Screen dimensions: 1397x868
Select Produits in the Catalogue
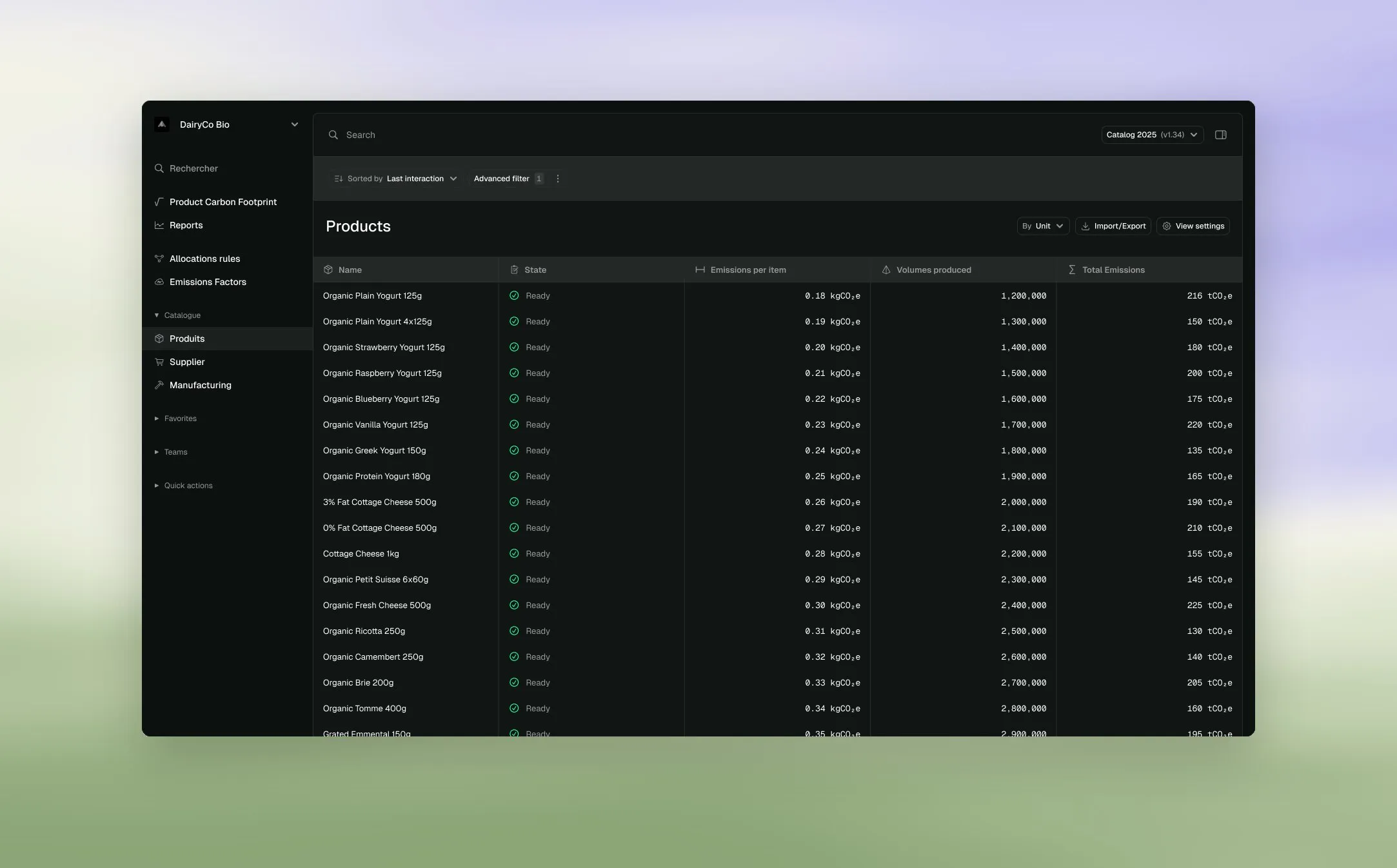click(227, 339)
